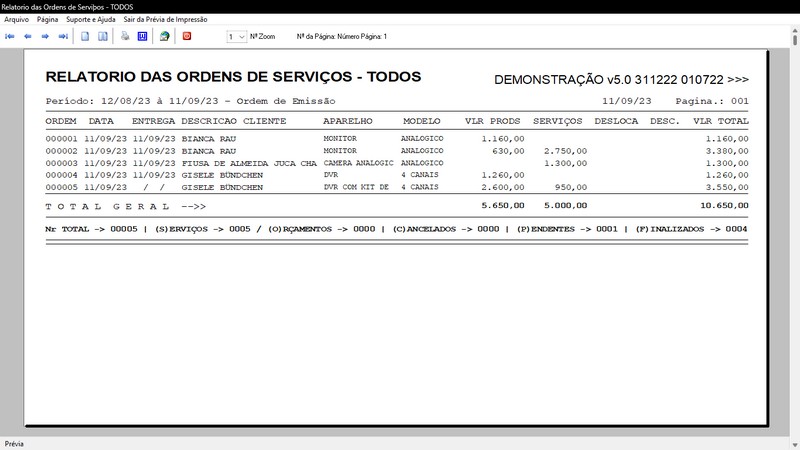
Task: Click the report title RELATORIO DAS ORDENS DE SERVIÇOS
Action: pos(199,77)
